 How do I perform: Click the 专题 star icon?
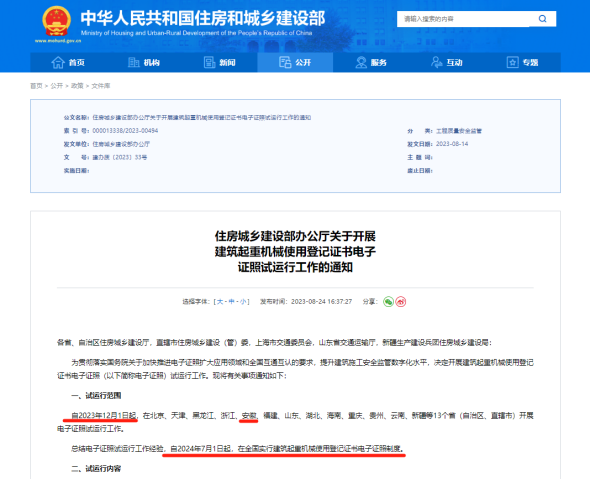click(512, 62)
